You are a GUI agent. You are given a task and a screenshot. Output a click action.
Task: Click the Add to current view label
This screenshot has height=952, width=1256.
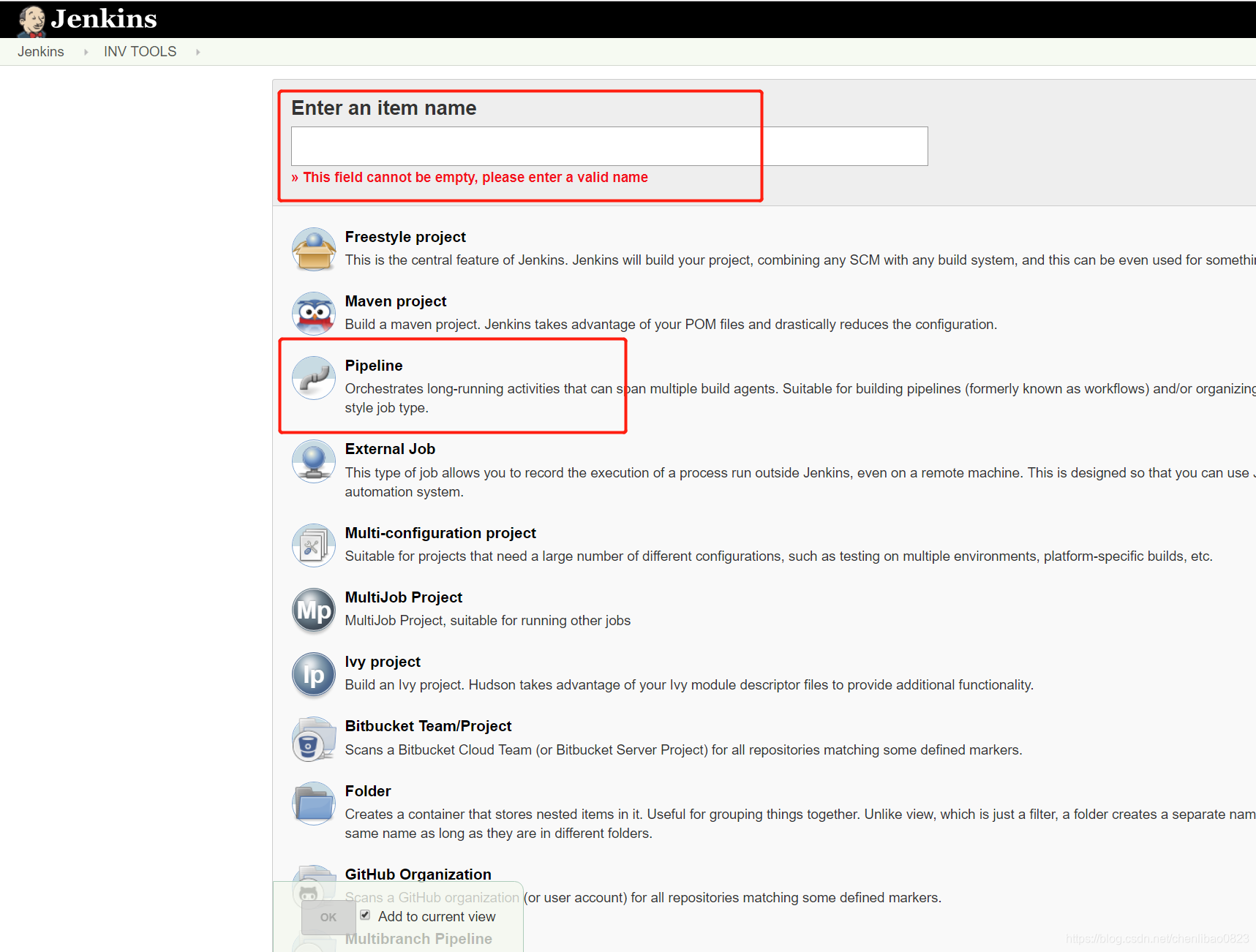(437, 916)
